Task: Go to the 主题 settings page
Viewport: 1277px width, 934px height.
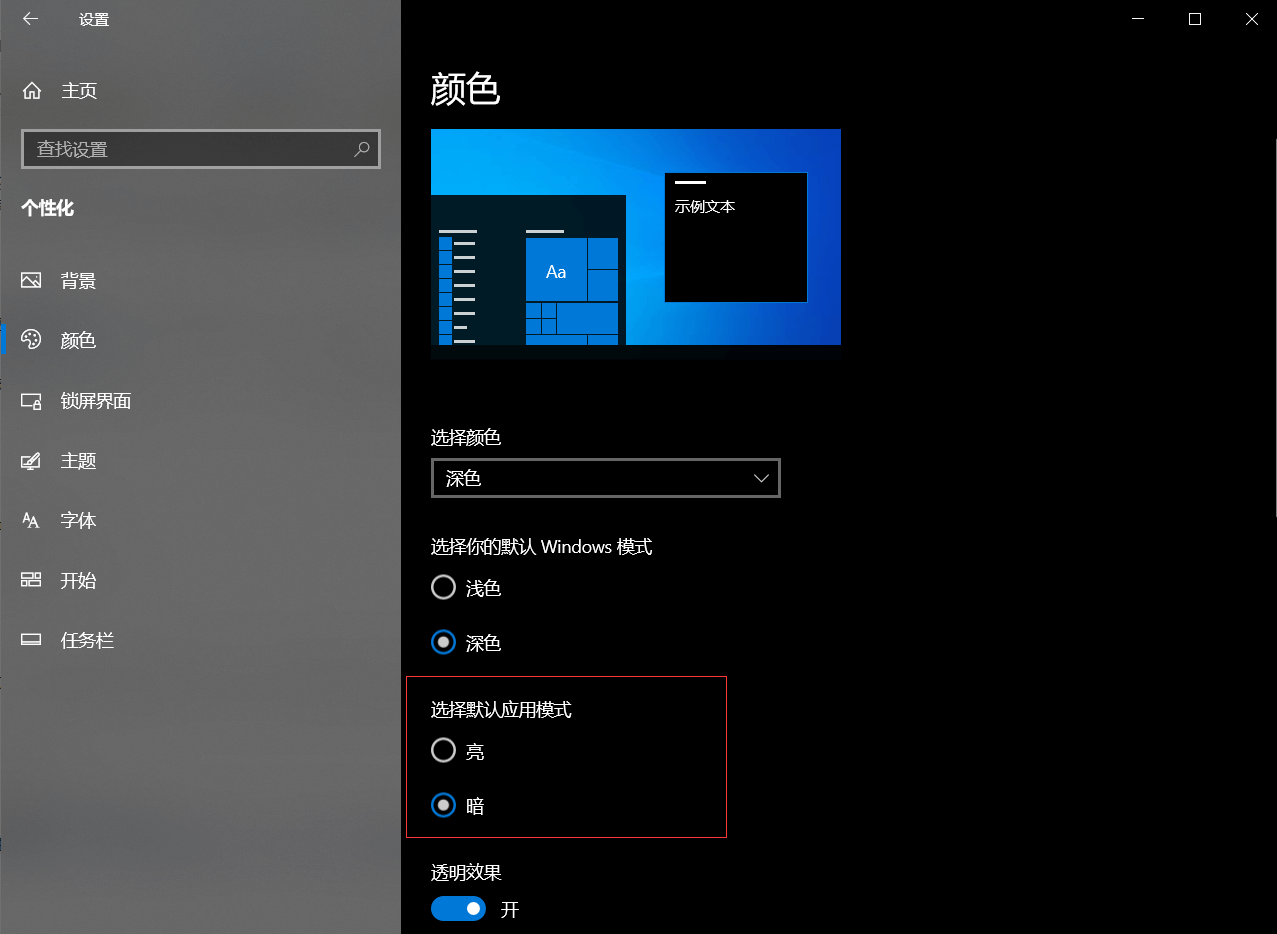Action: coord(78,461)
